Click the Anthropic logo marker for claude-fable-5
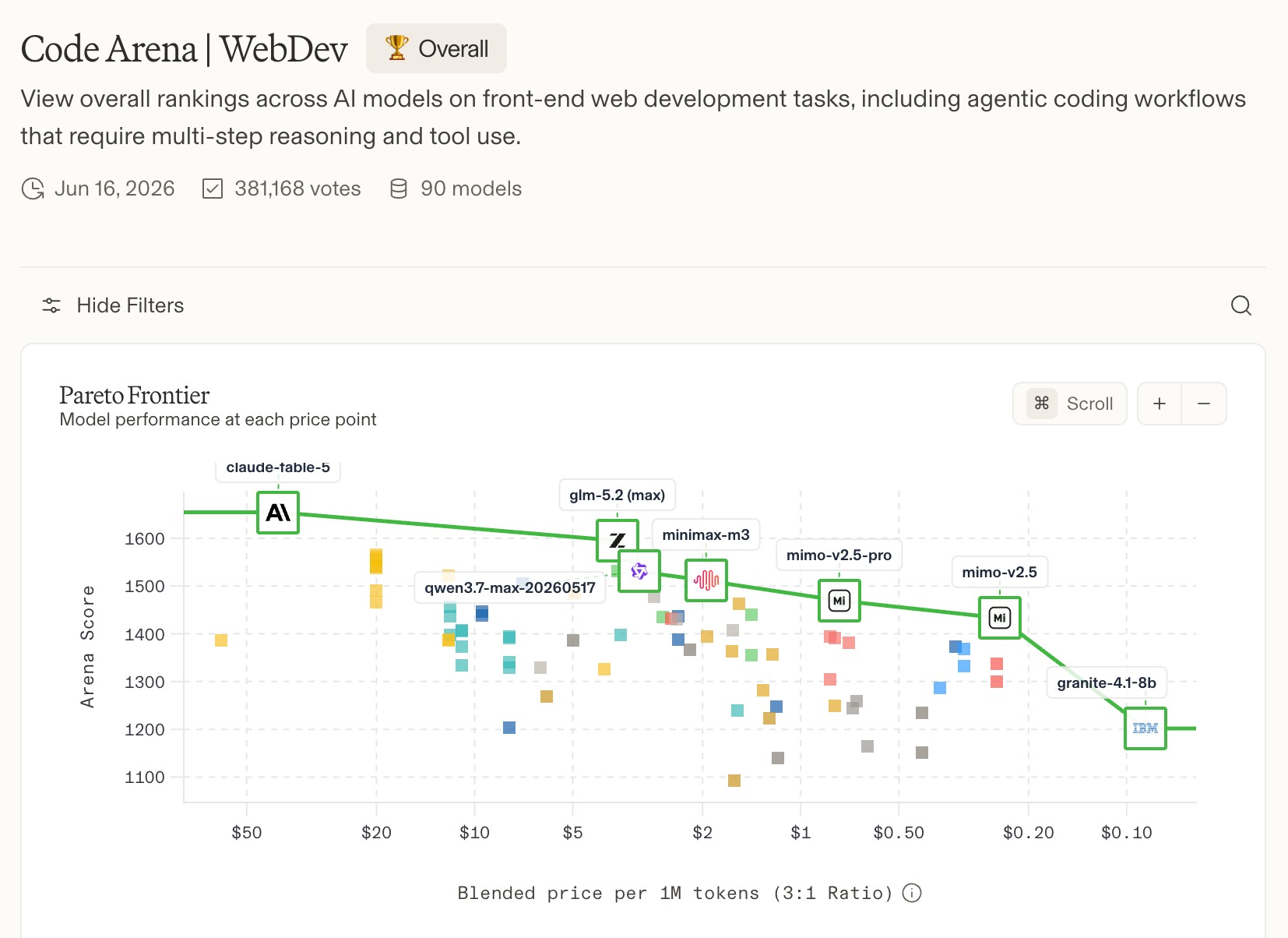The image size is (1288, 938). coord(278,512)
